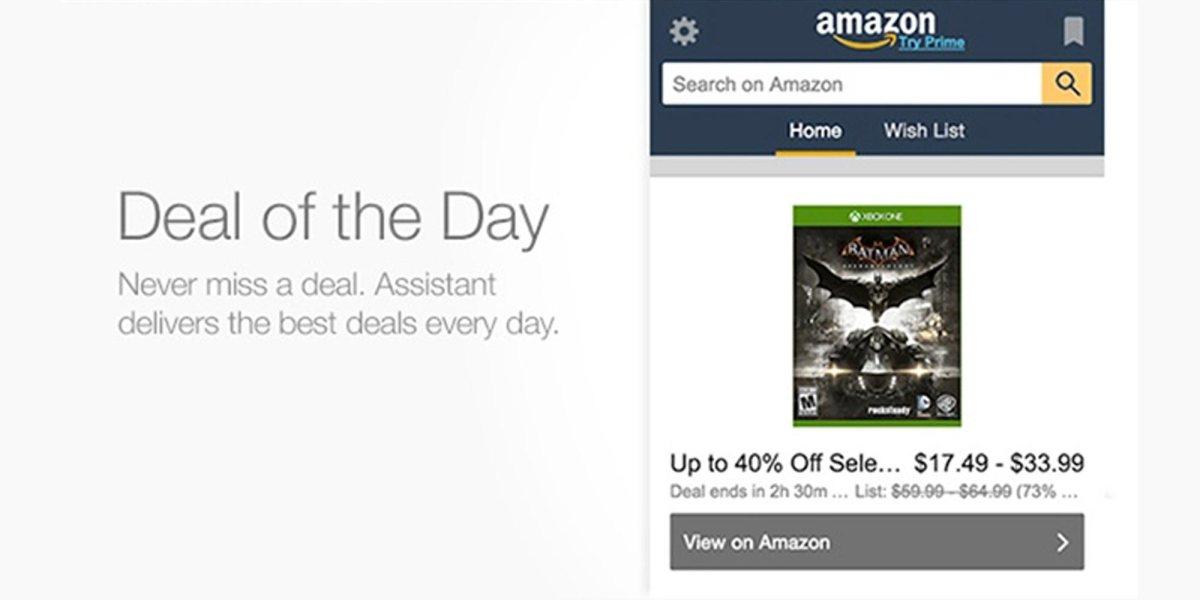Open the Batman game cover thumbnail
Image resolution: width=1200 pixels, height=600 pixels.
click(x=877, y=316)
